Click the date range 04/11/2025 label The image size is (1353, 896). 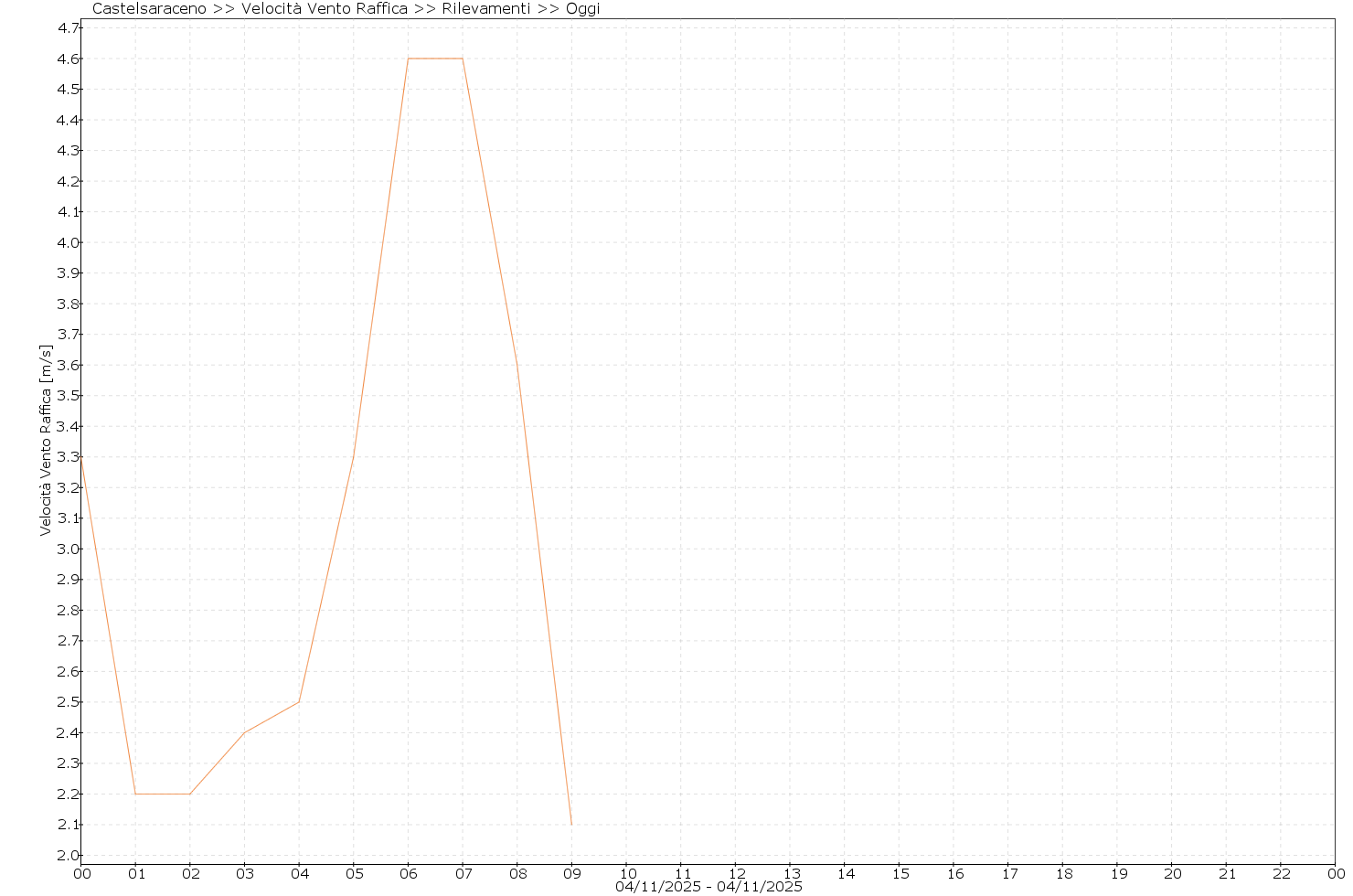pyautogui.click(x=708, y=887)
